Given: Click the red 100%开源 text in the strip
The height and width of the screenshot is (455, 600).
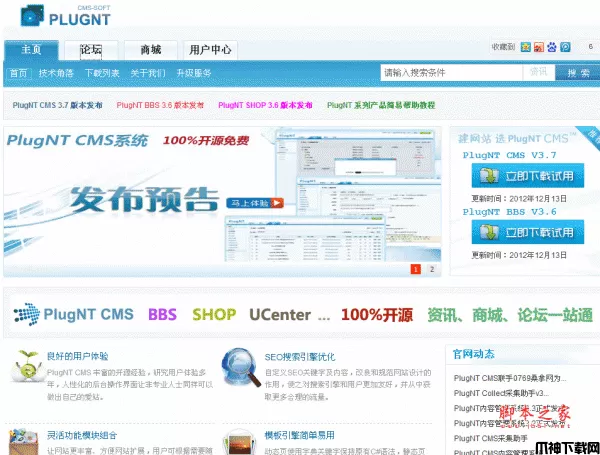Looking at the screenshot, I should [x=377, y=315].
